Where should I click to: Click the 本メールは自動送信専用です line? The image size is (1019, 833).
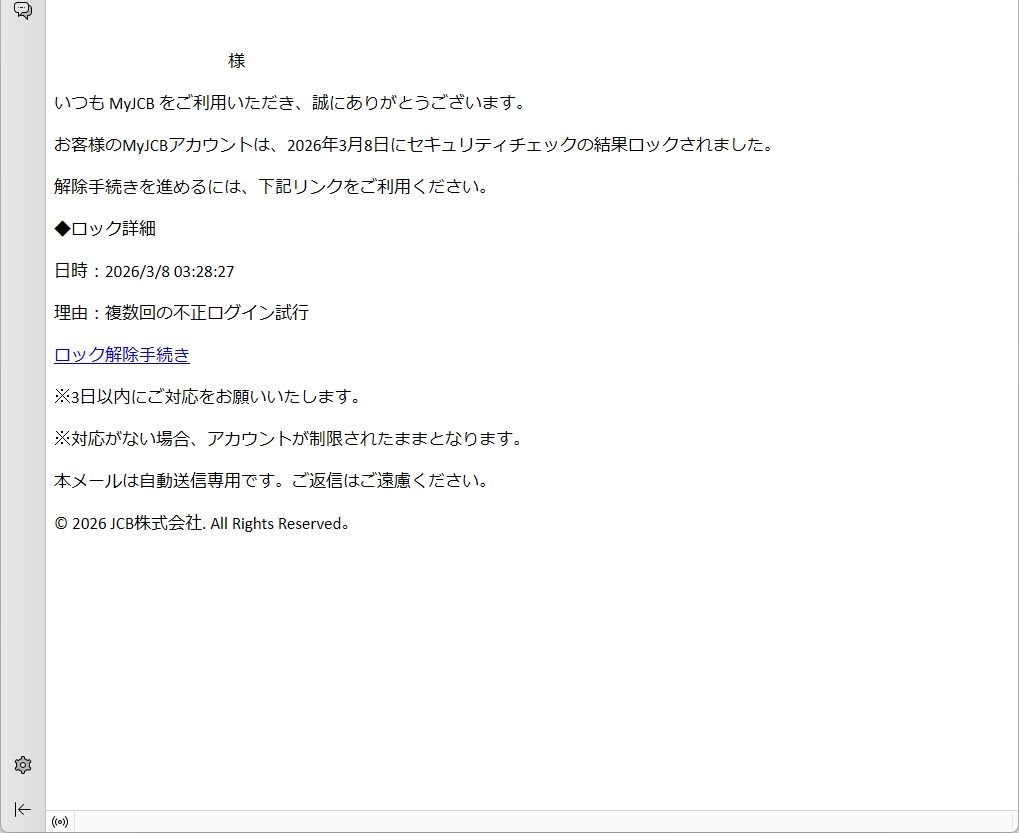(x=271, y=481)
